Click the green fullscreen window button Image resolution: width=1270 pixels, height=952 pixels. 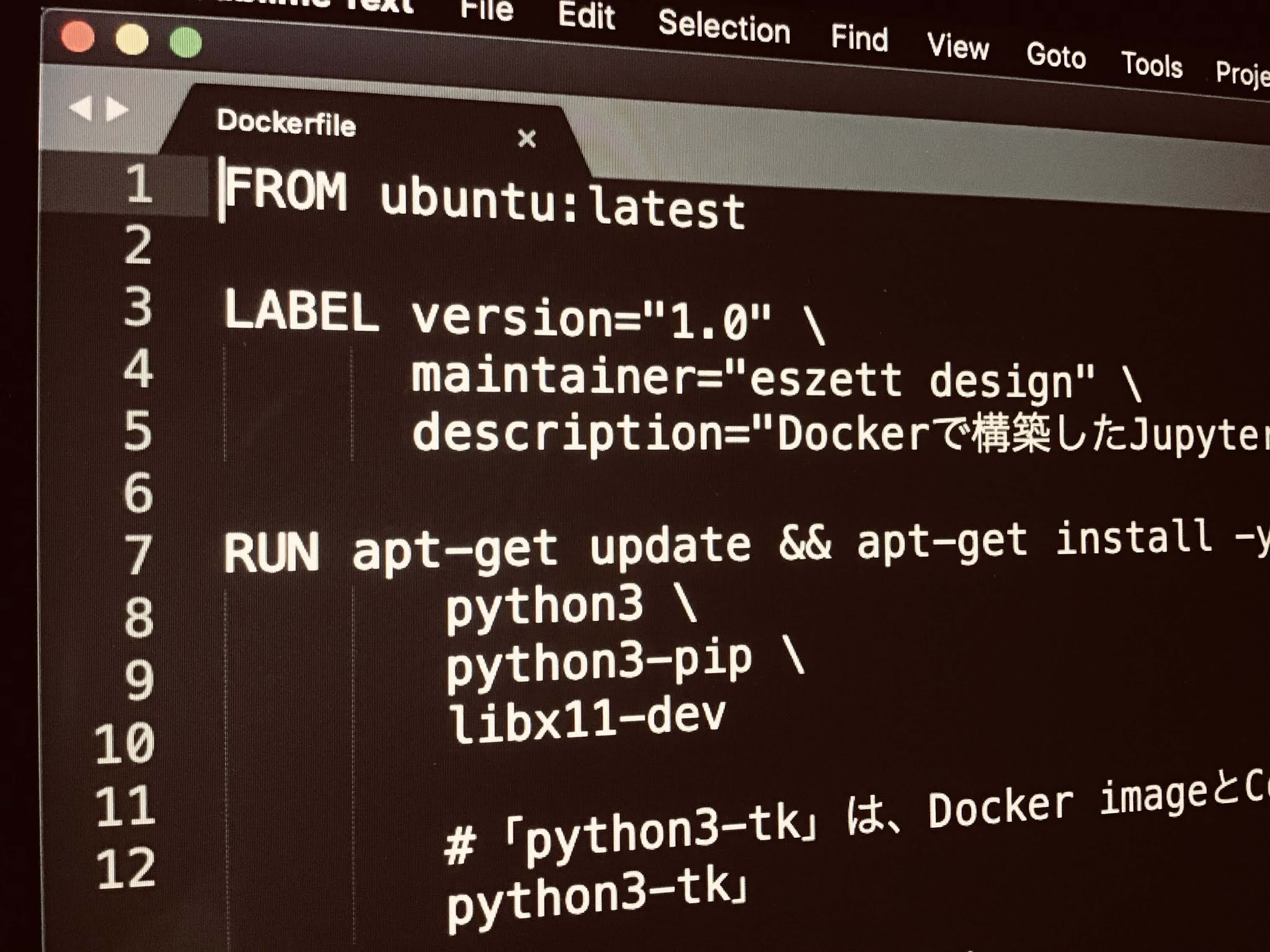185,42
